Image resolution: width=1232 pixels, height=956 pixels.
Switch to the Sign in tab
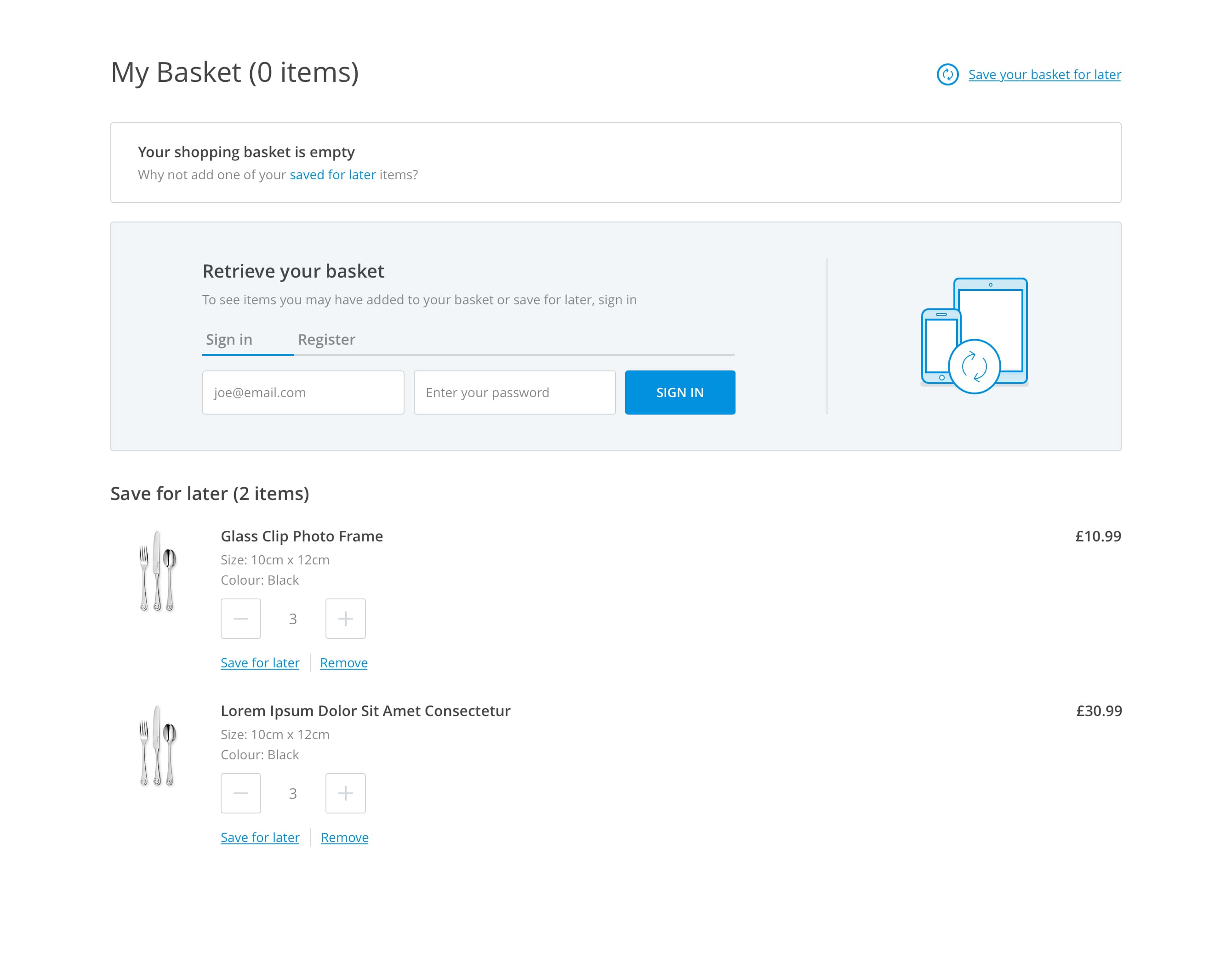229,340
